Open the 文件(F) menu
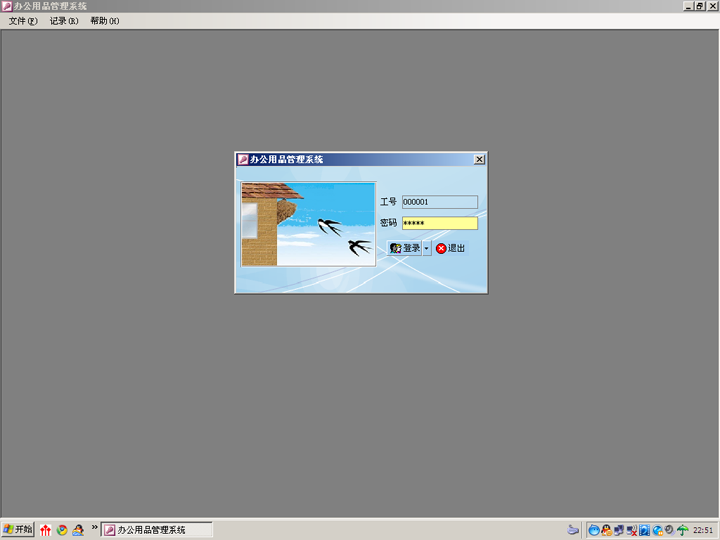 [x=23, y=21]
